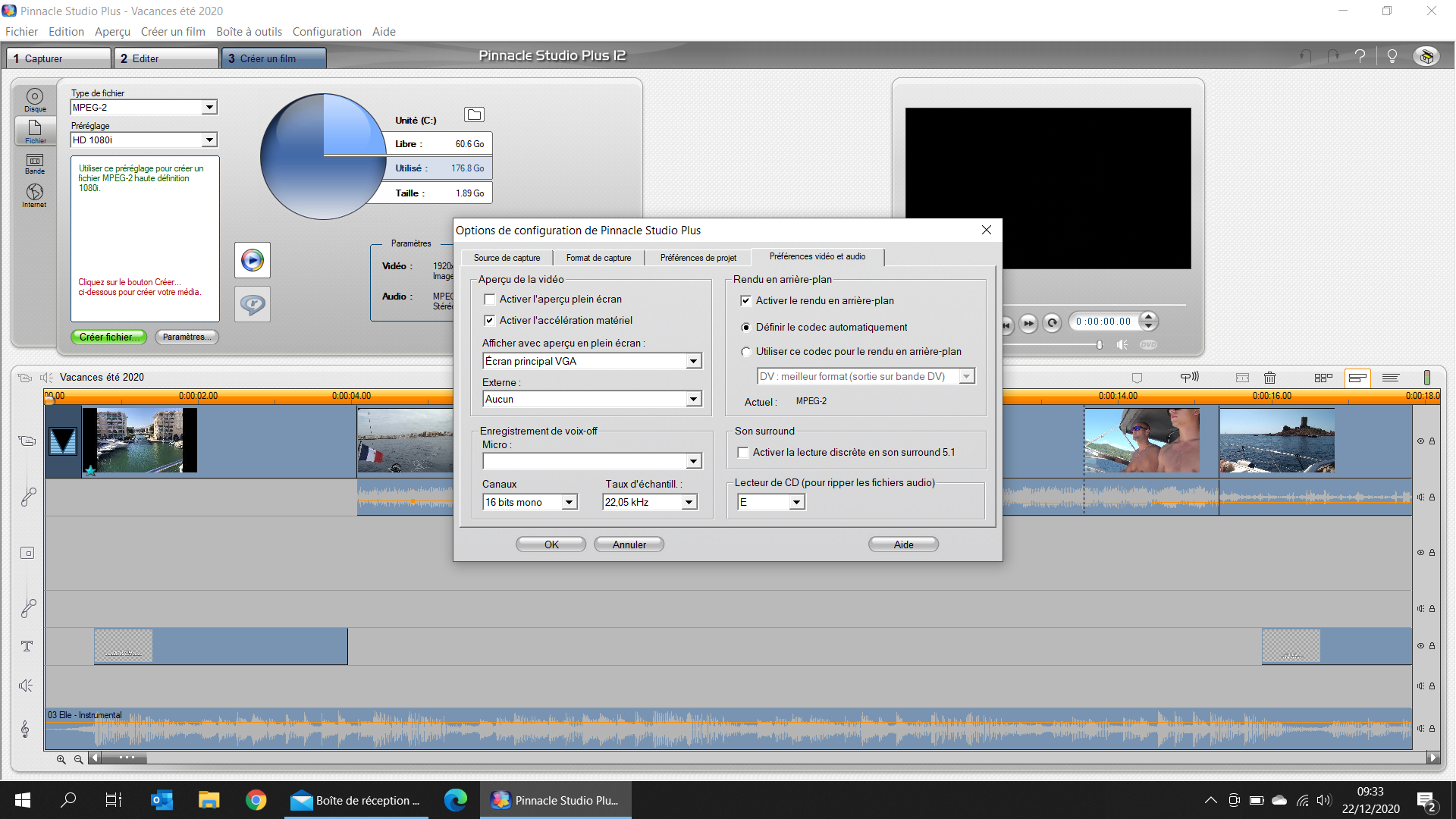Click the redo arrow icon in the top bar
The height and width of the screenshot is (819, 1456).
[1333, 56]
